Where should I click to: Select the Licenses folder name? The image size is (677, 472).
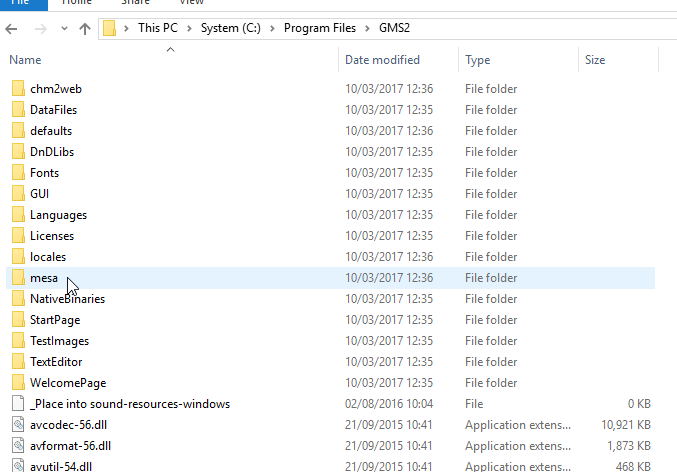(x=52, y=236)
